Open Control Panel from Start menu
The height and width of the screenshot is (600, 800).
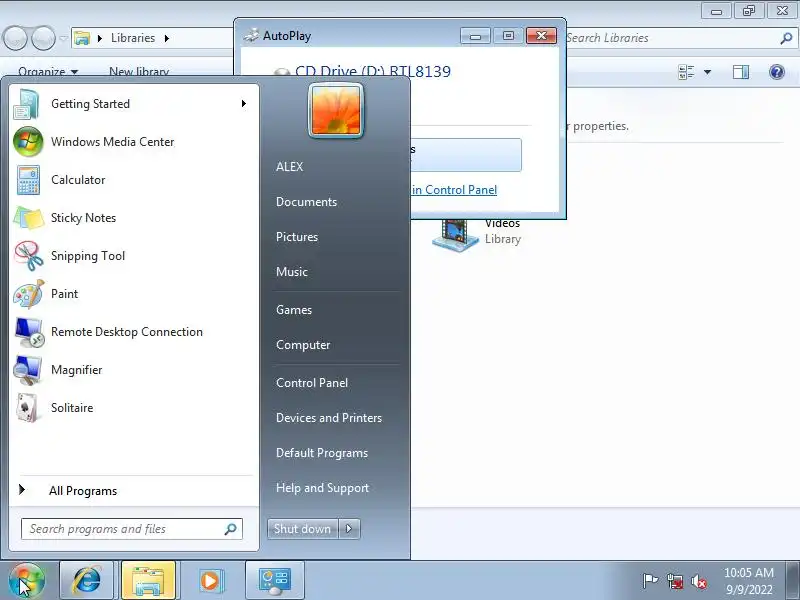point(312,383)
